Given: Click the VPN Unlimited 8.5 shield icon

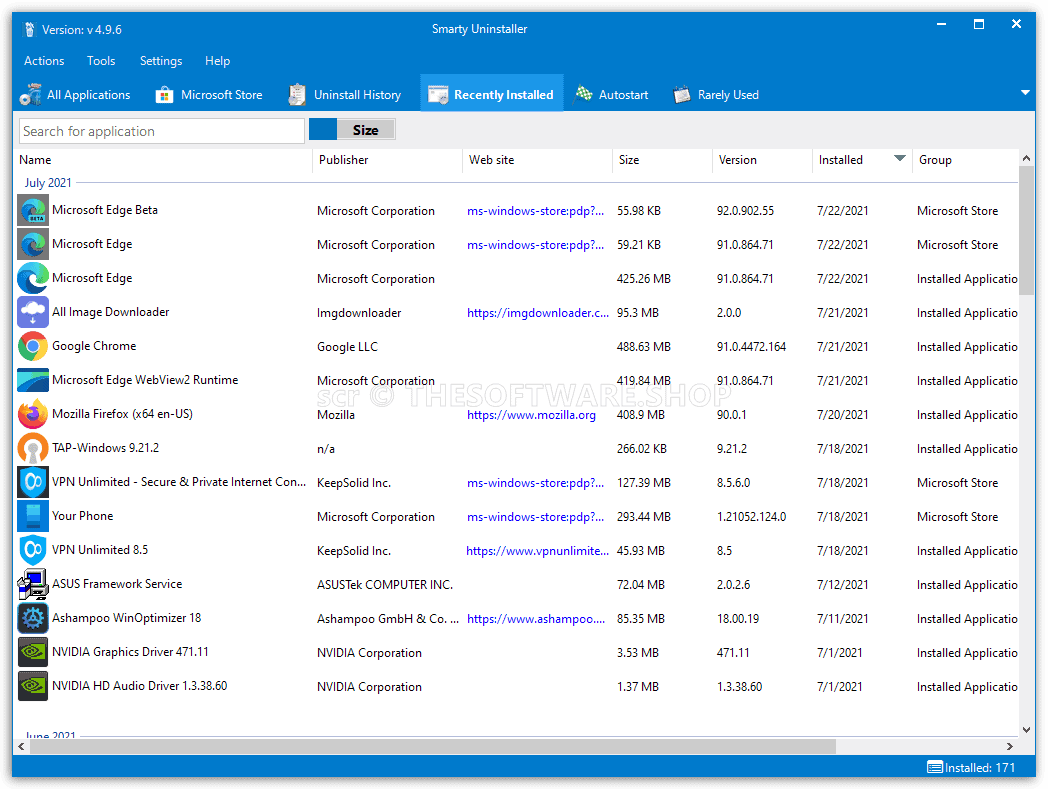Looking at the screenshot, I should pos(33,550).
